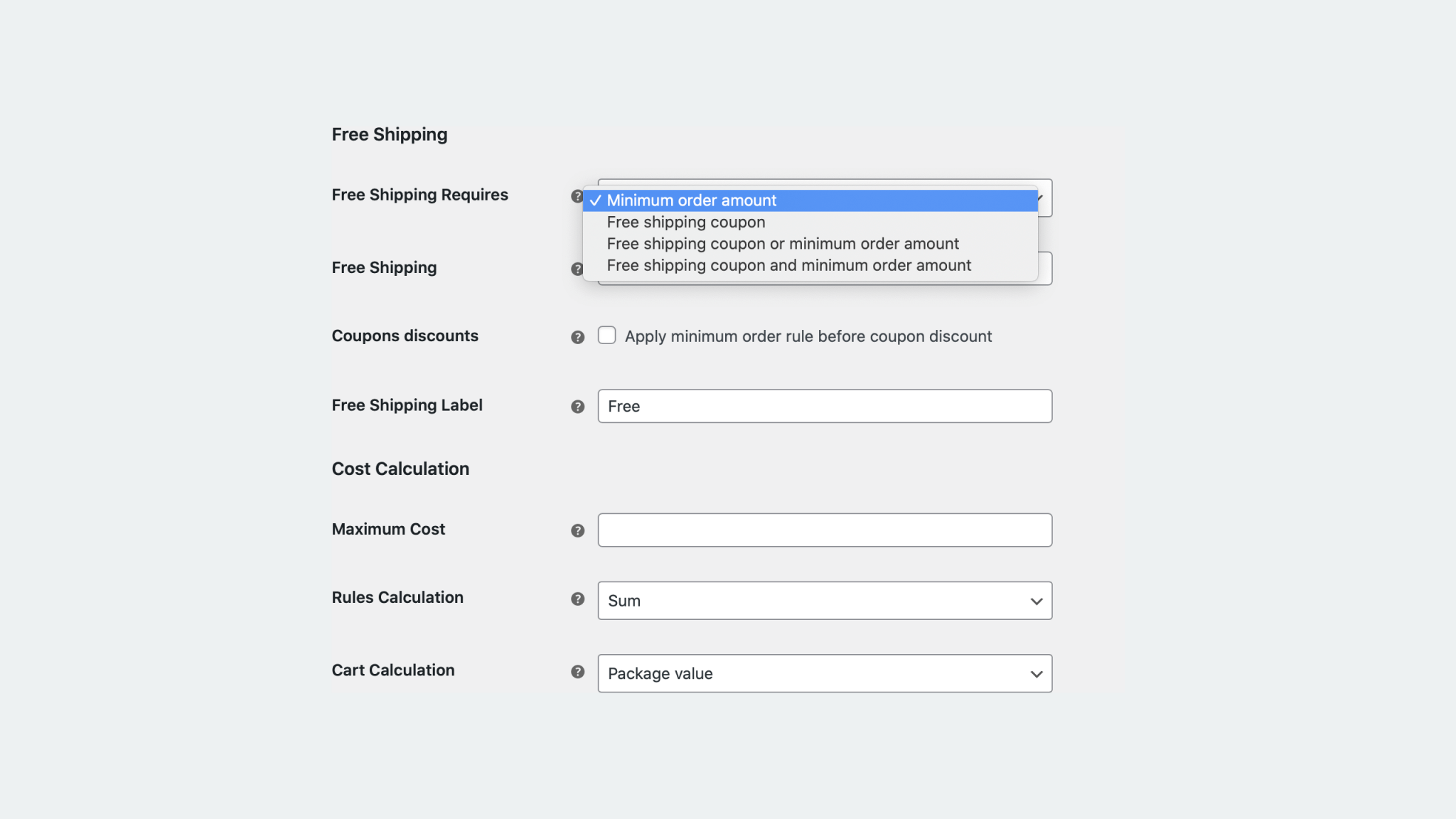Open the Free Shipping Requires help tooltip
The image size is (1456, 819).
click(577, 197)
